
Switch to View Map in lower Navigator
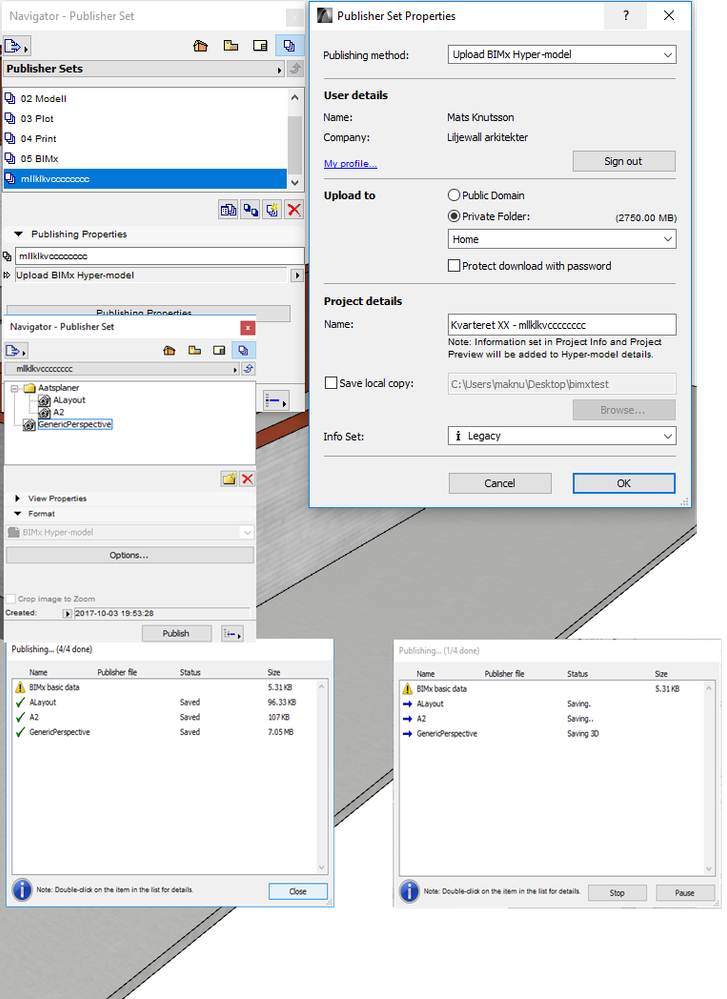[x=194, y=350]
